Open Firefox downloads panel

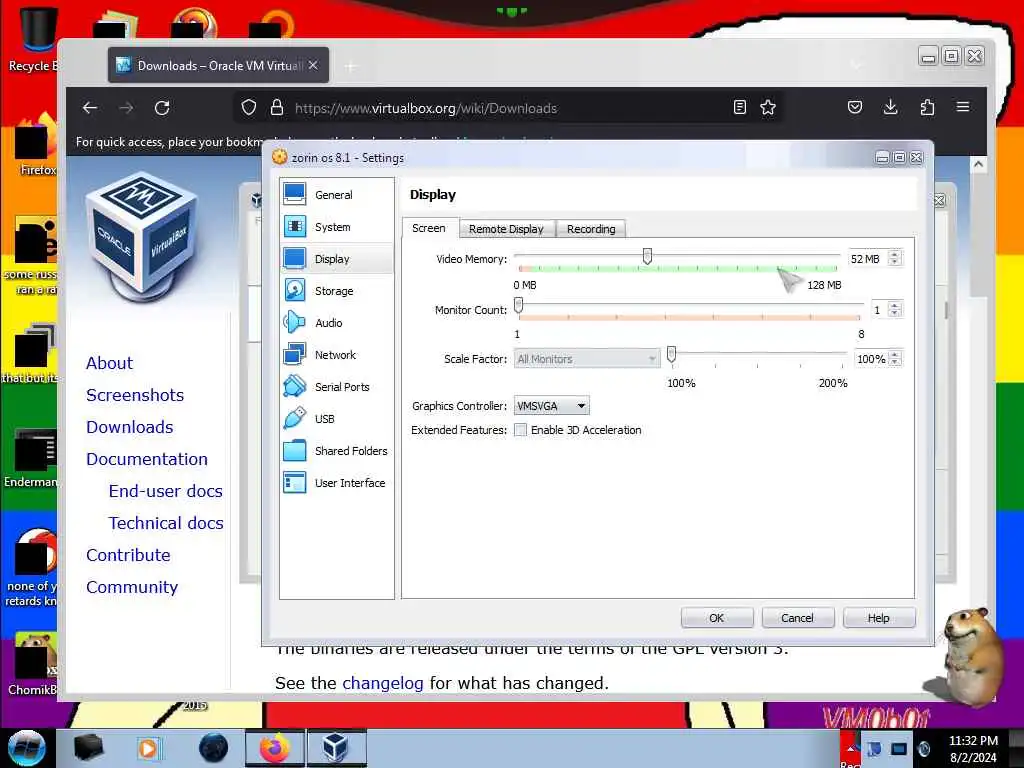coord(890,107)
